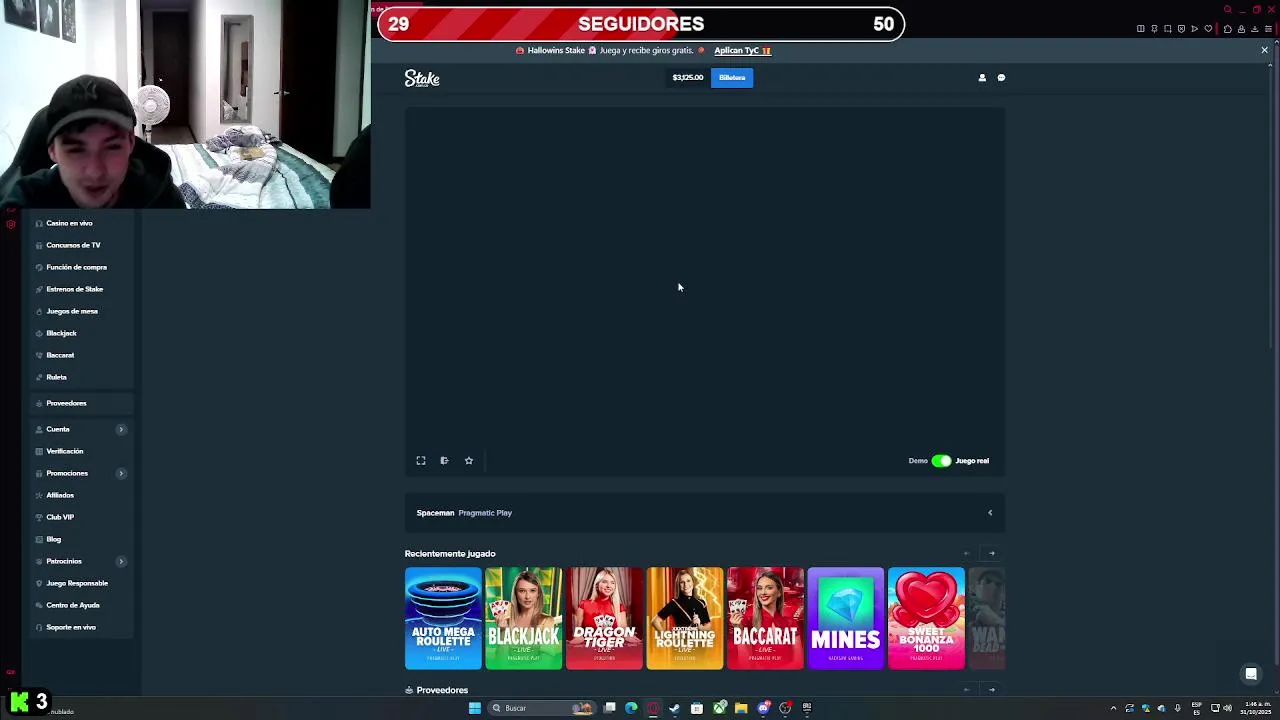Open Opera extensions cube icon

click(1228, 29)
